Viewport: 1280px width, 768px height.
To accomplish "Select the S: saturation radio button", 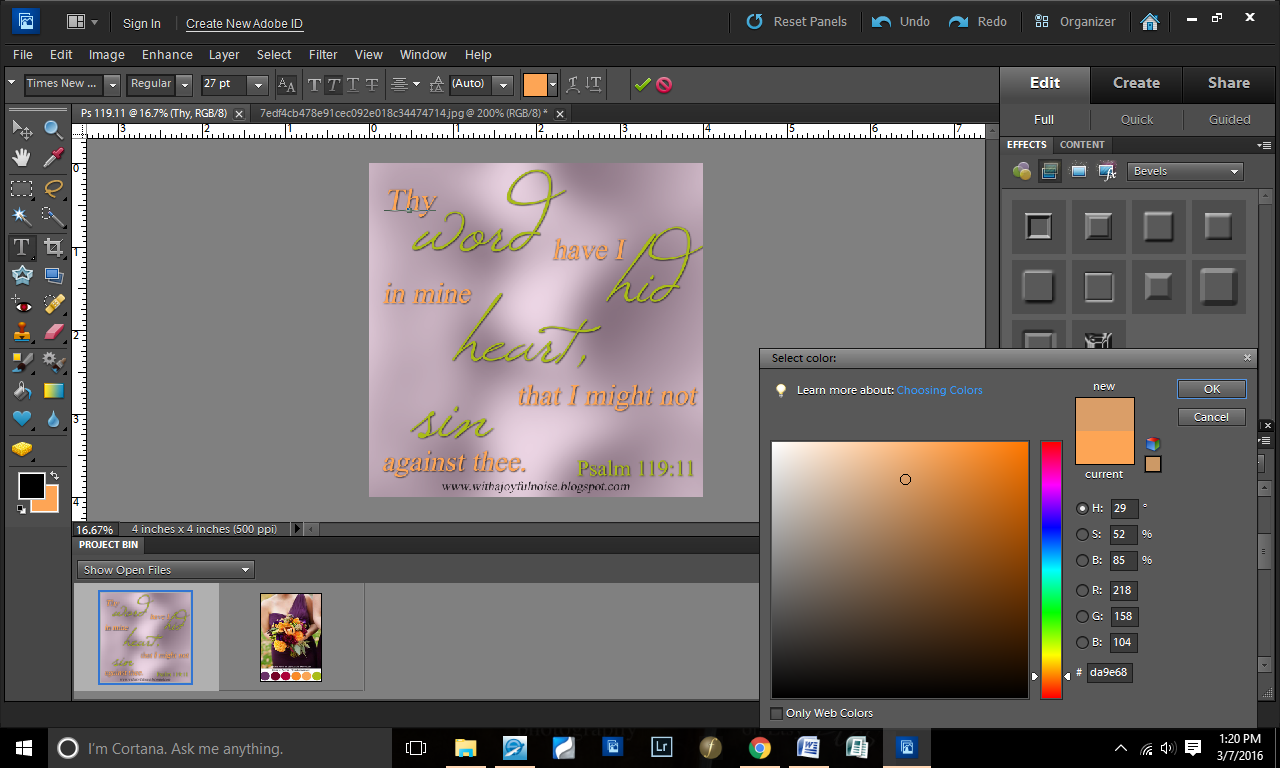I will (1082, 534).
